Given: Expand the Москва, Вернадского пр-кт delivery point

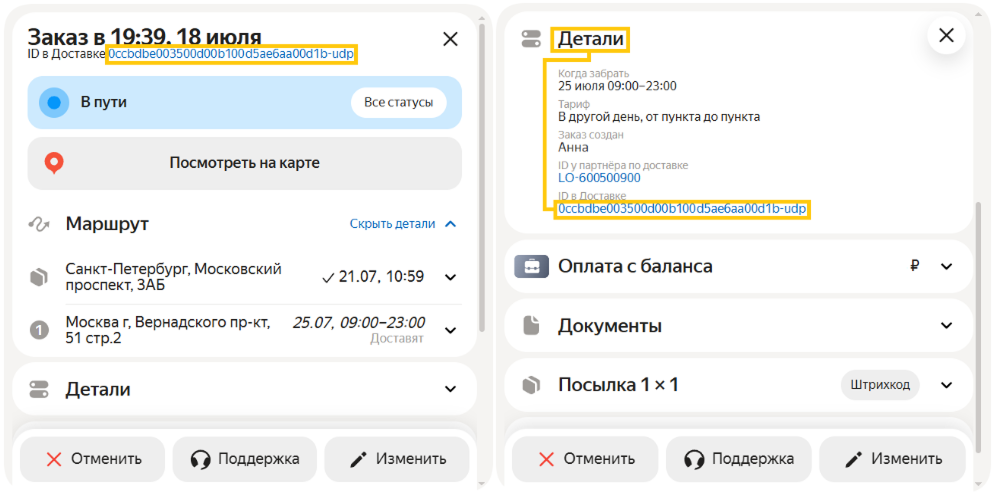Looking at the screenshot, I should (x=450, y=329).
